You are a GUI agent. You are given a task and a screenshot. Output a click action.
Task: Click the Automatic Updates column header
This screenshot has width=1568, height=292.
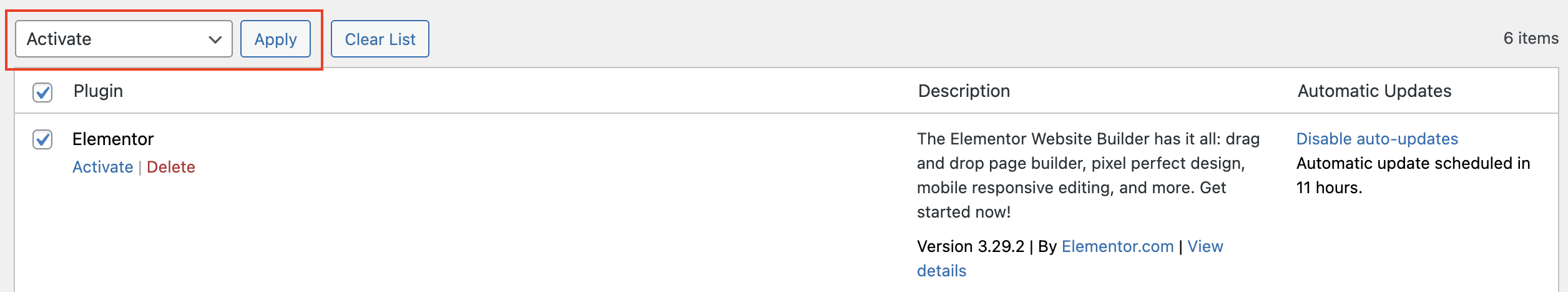[1374, 91]
